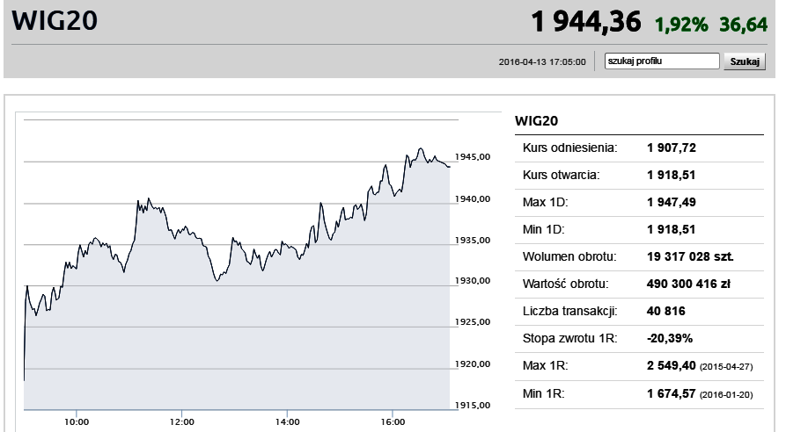786x432 pixels.
Task: Click the chart's peak near 16:30
Action: [420, 148]
